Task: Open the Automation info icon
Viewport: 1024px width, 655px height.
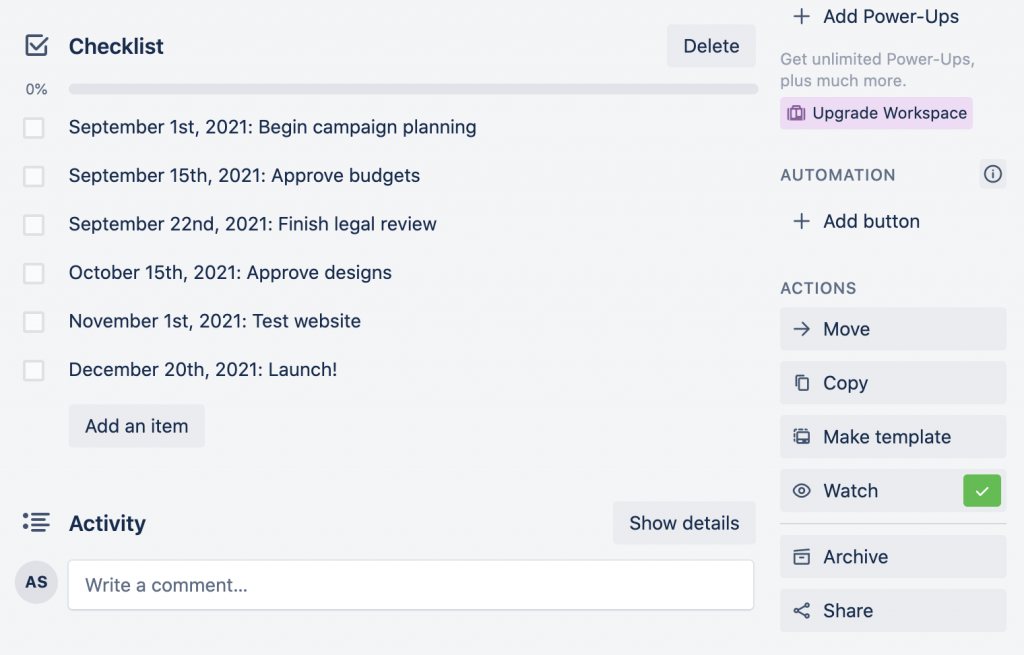Action: coord(992,174)
